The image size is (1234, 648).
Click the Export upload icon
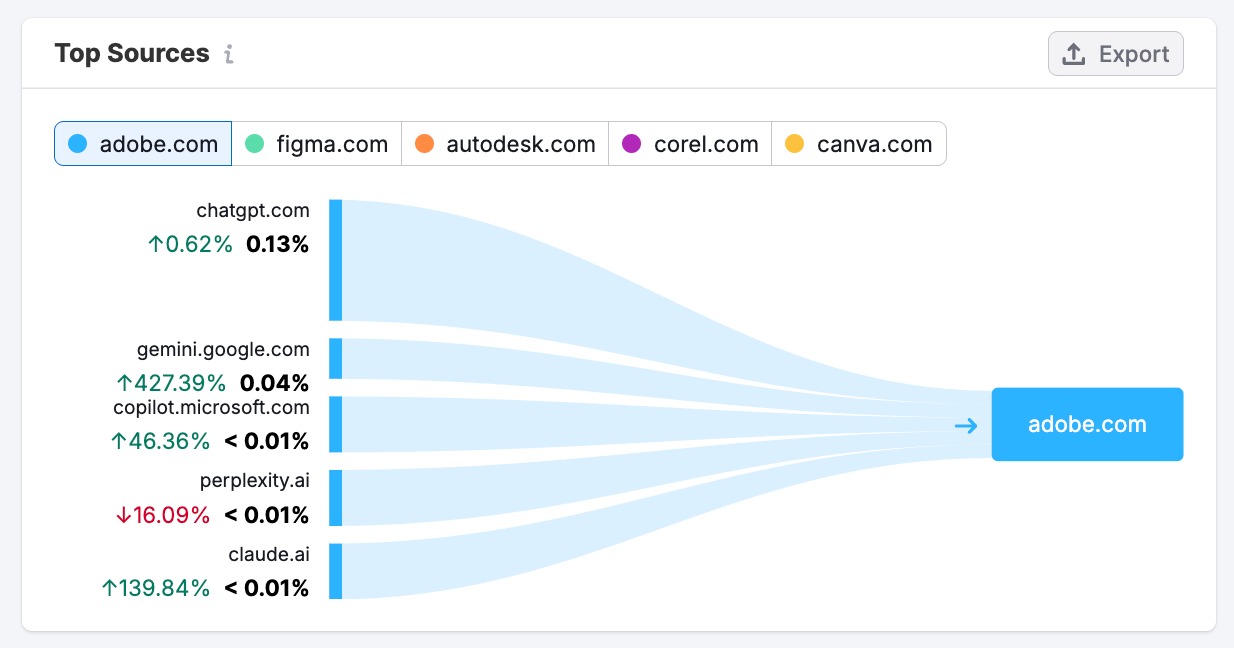point(1075,53)
